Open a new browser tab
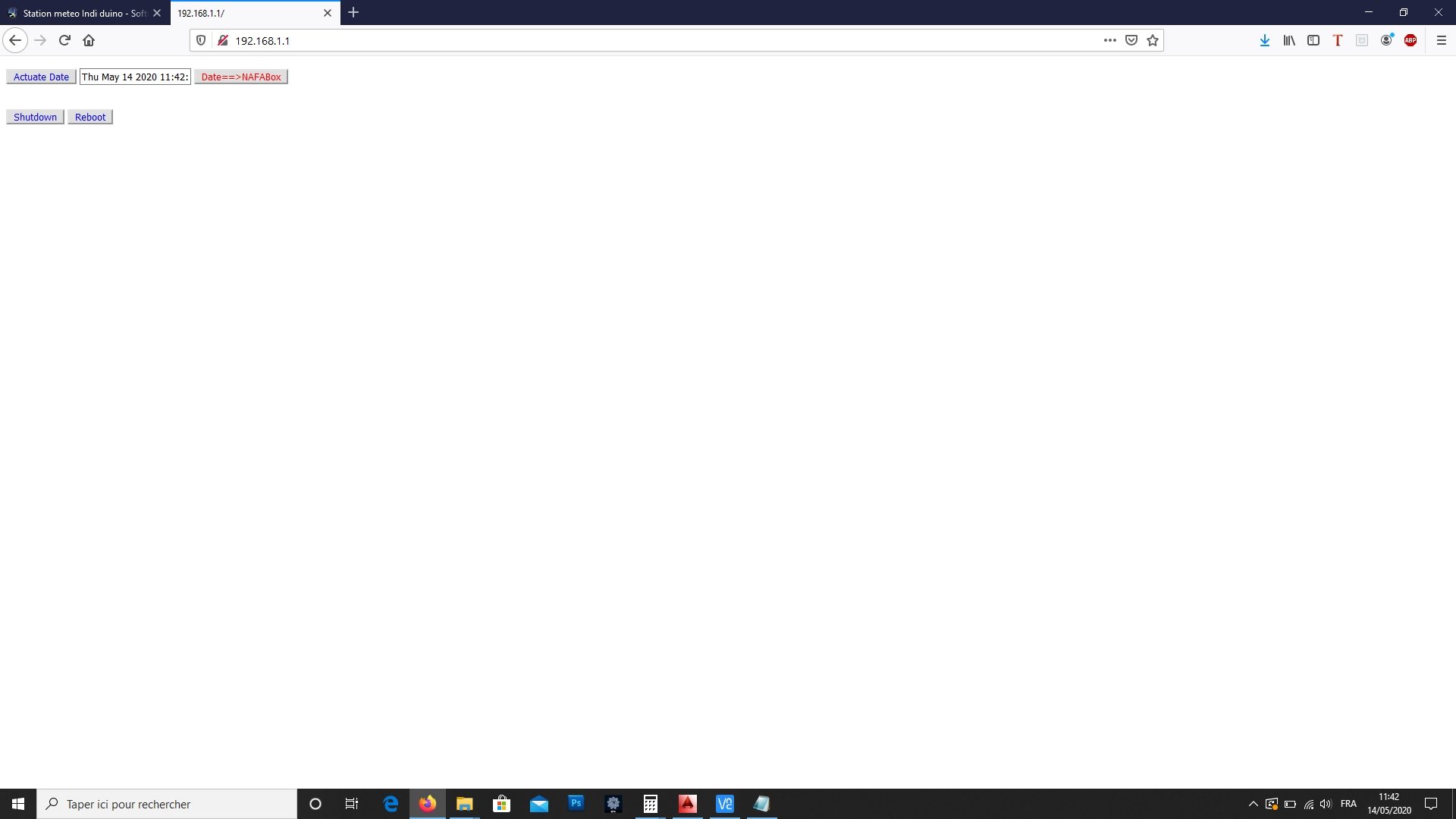The height and width of the screenshot is (819, 1456). [353, 13]
